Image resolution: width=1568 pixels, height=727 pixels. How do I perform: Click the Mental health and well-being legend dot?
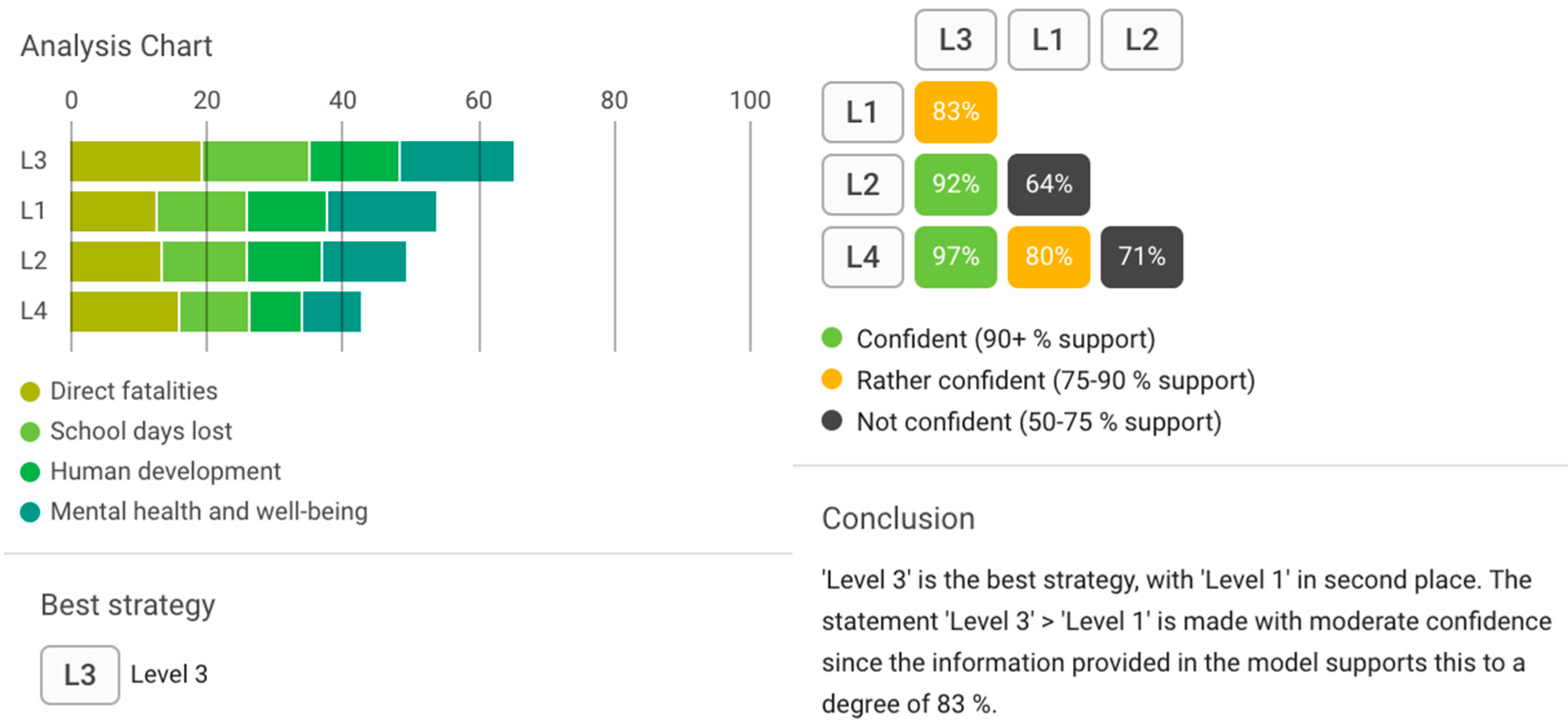point(30,512)
